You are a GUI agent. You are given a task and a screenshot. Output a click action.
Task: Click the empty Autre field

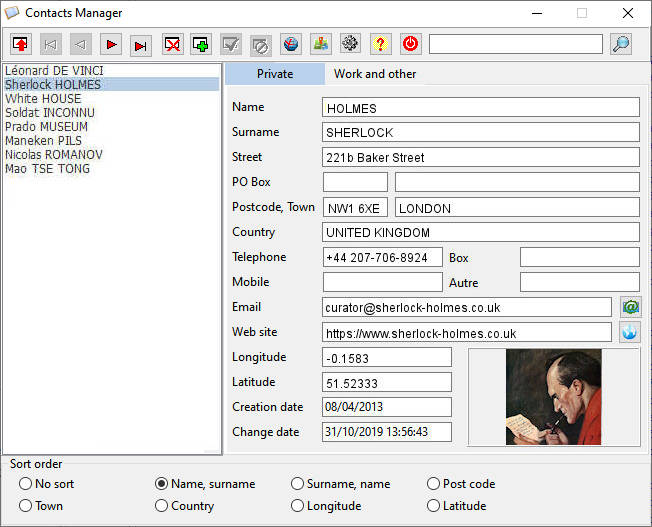coord(580,282)
